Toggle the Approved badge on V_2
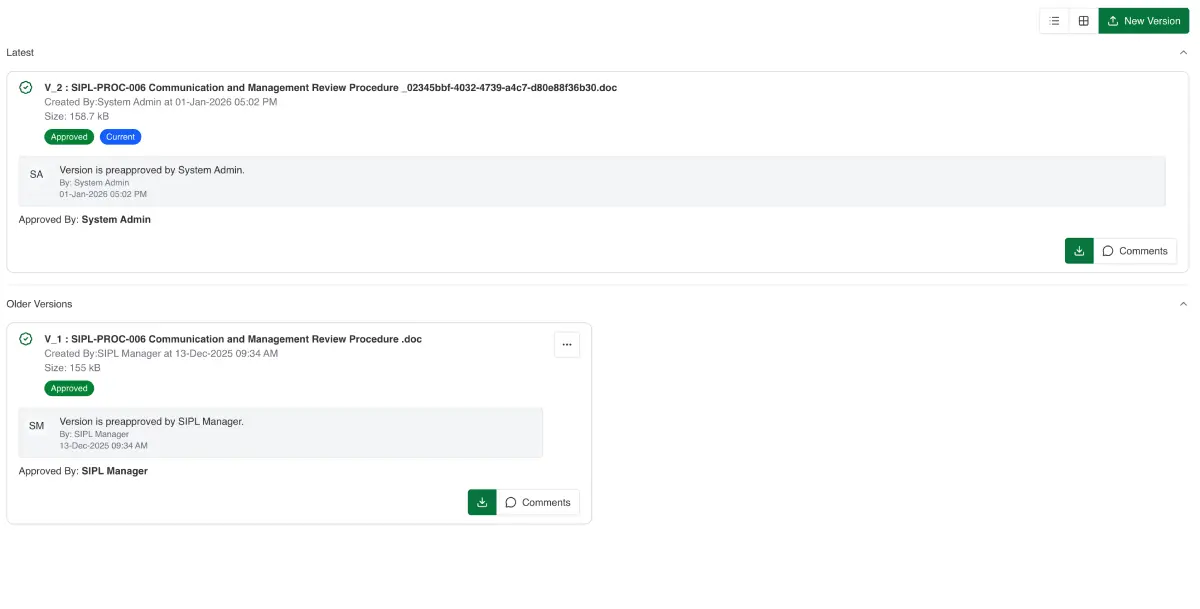 pos(68,136)
